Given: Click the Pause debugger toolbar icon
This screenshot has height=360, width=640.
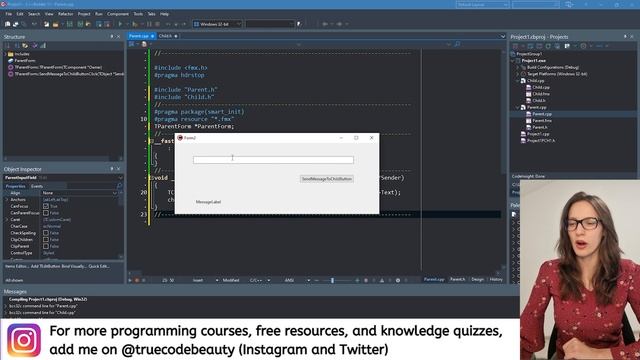Looking at the screenshot, I should (149, 24).
